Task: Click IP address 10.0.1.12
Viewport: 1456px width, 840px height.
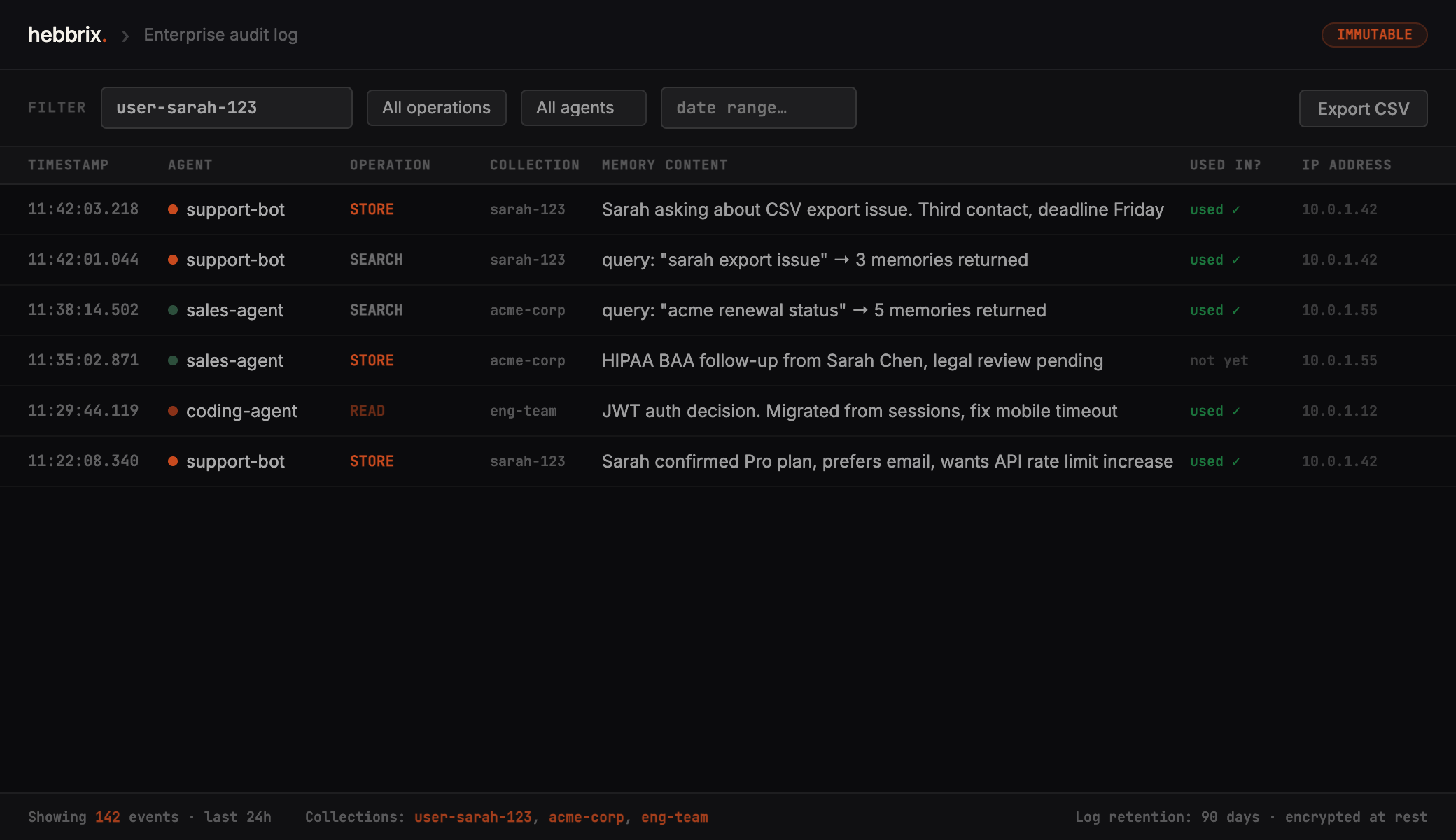Action: [1339, 411]
